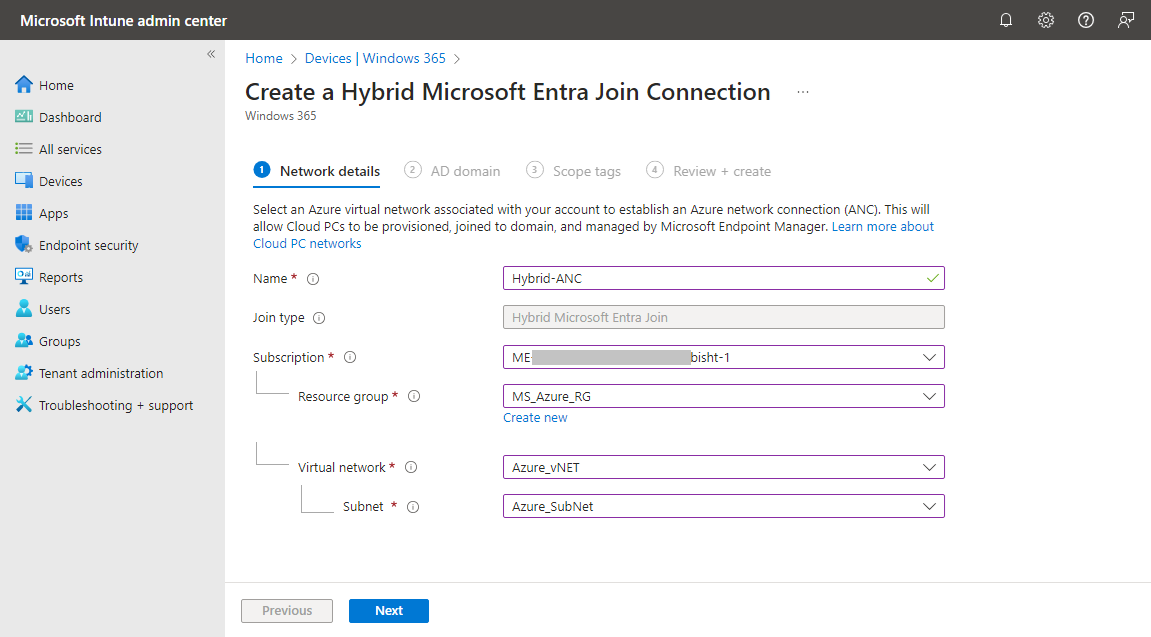
Task: Click the Troubleshooting + support tools icon
Action: [x=23, y=404]
